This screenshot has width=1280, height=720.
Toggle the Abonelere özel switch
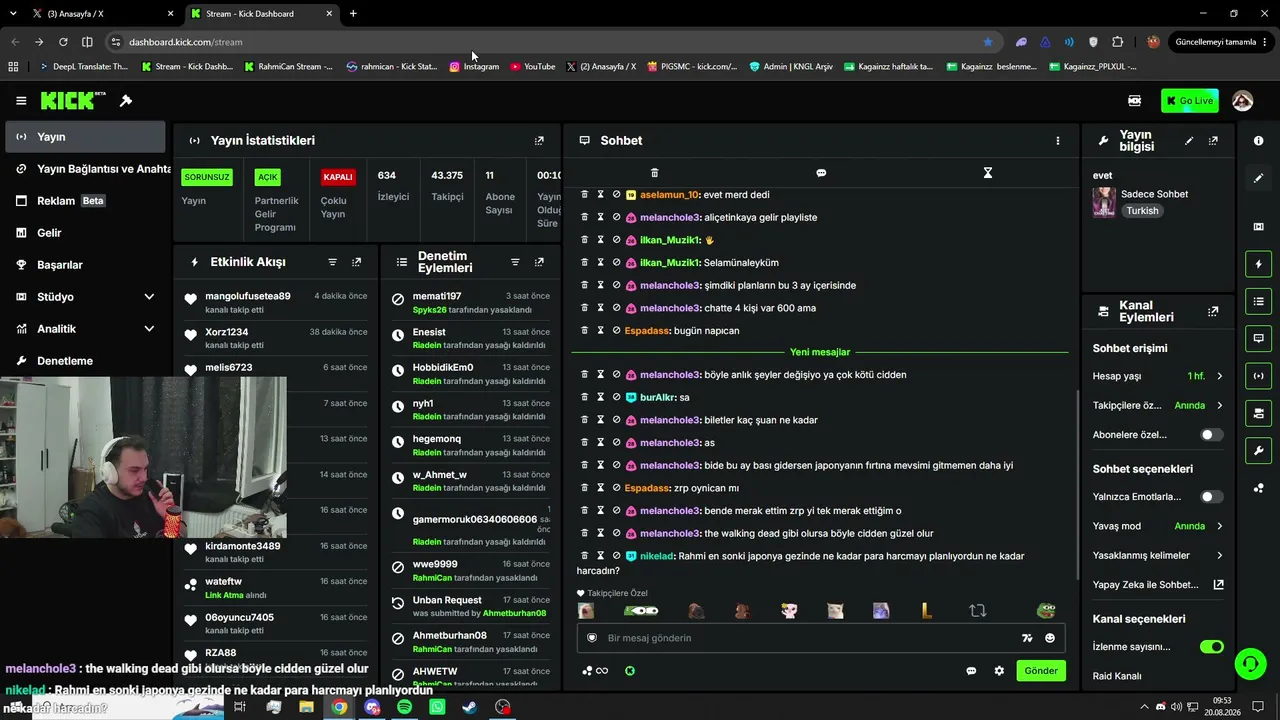pos(1211,435)
